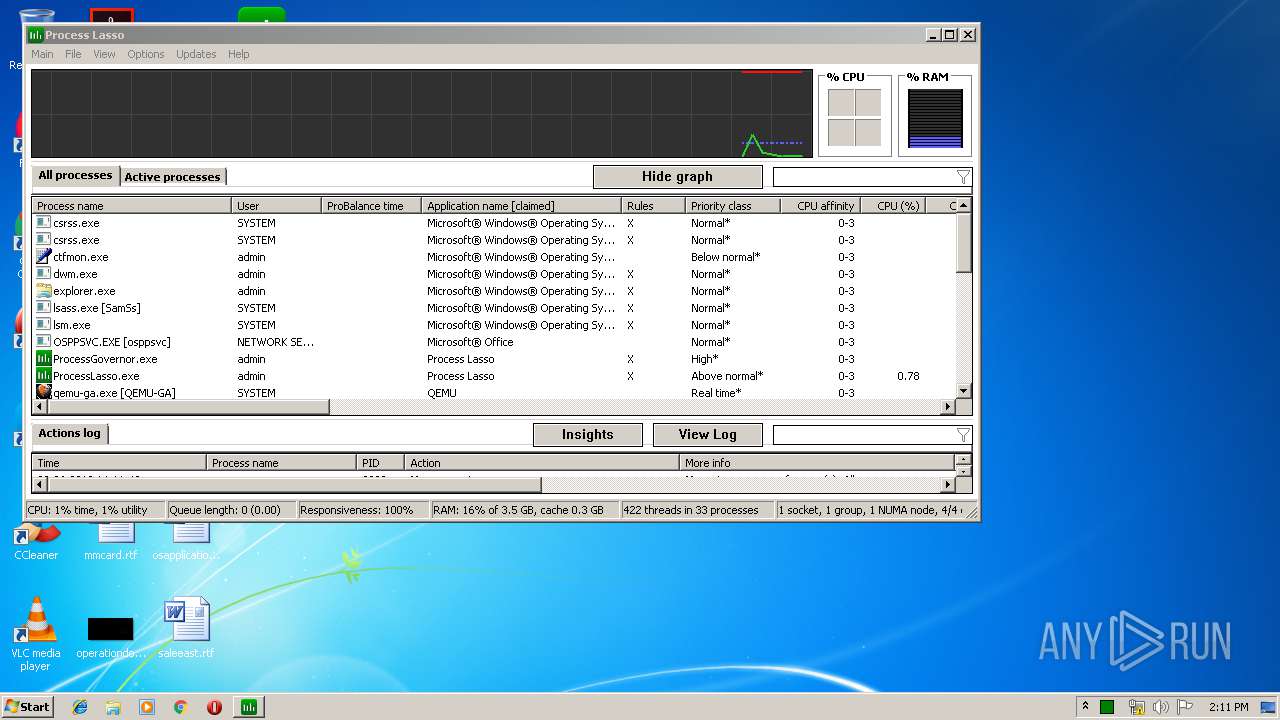
Task: Sort by the Process name column header
Action: click(132, 206)
